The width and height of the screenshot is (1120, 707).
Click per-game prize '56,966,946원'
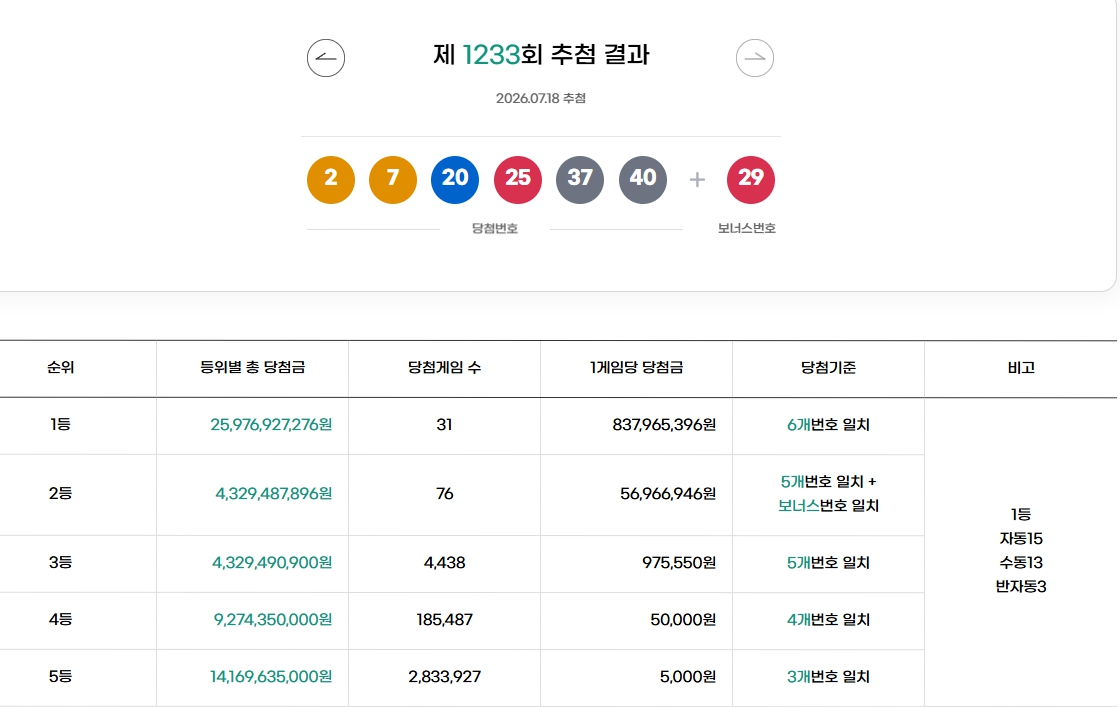tap(668, 493)
